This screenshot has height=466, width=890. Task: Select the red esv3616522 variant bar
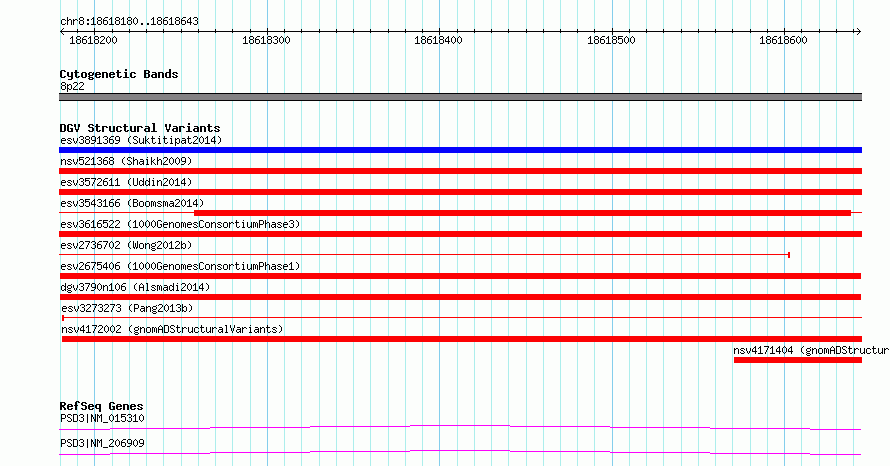tap(460, 234)
